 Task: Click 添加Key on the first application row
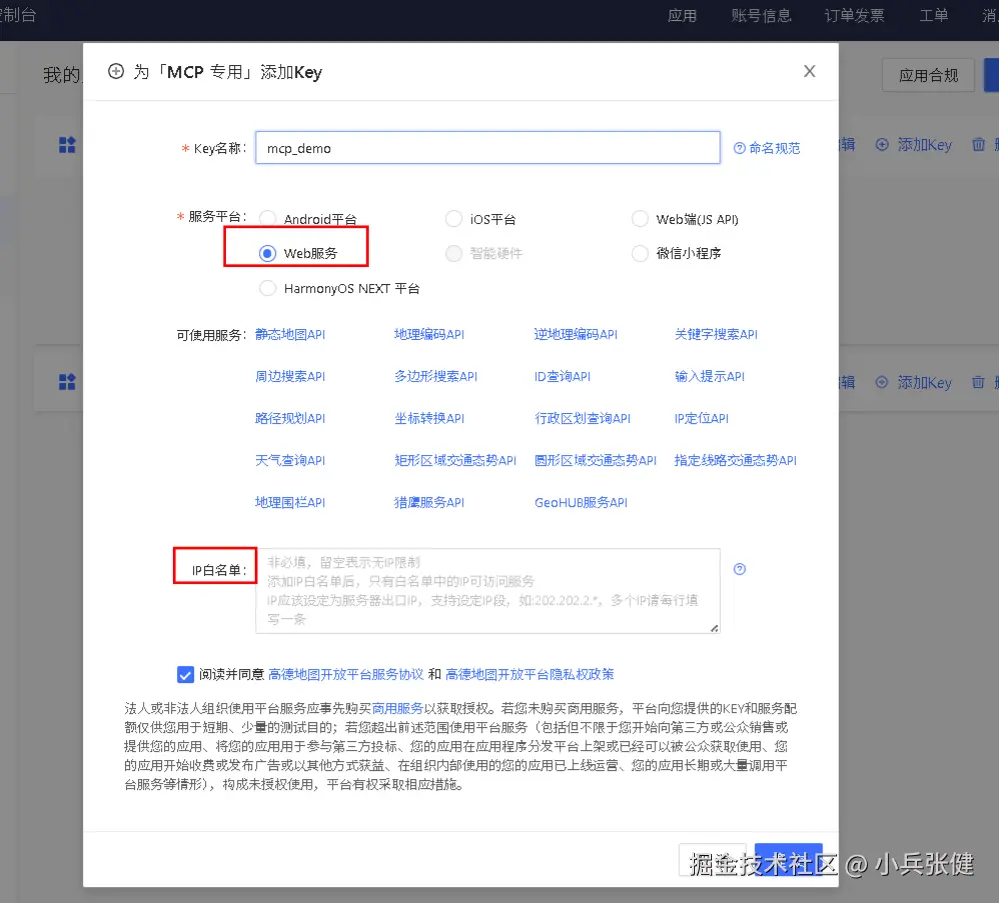(914, 145)
